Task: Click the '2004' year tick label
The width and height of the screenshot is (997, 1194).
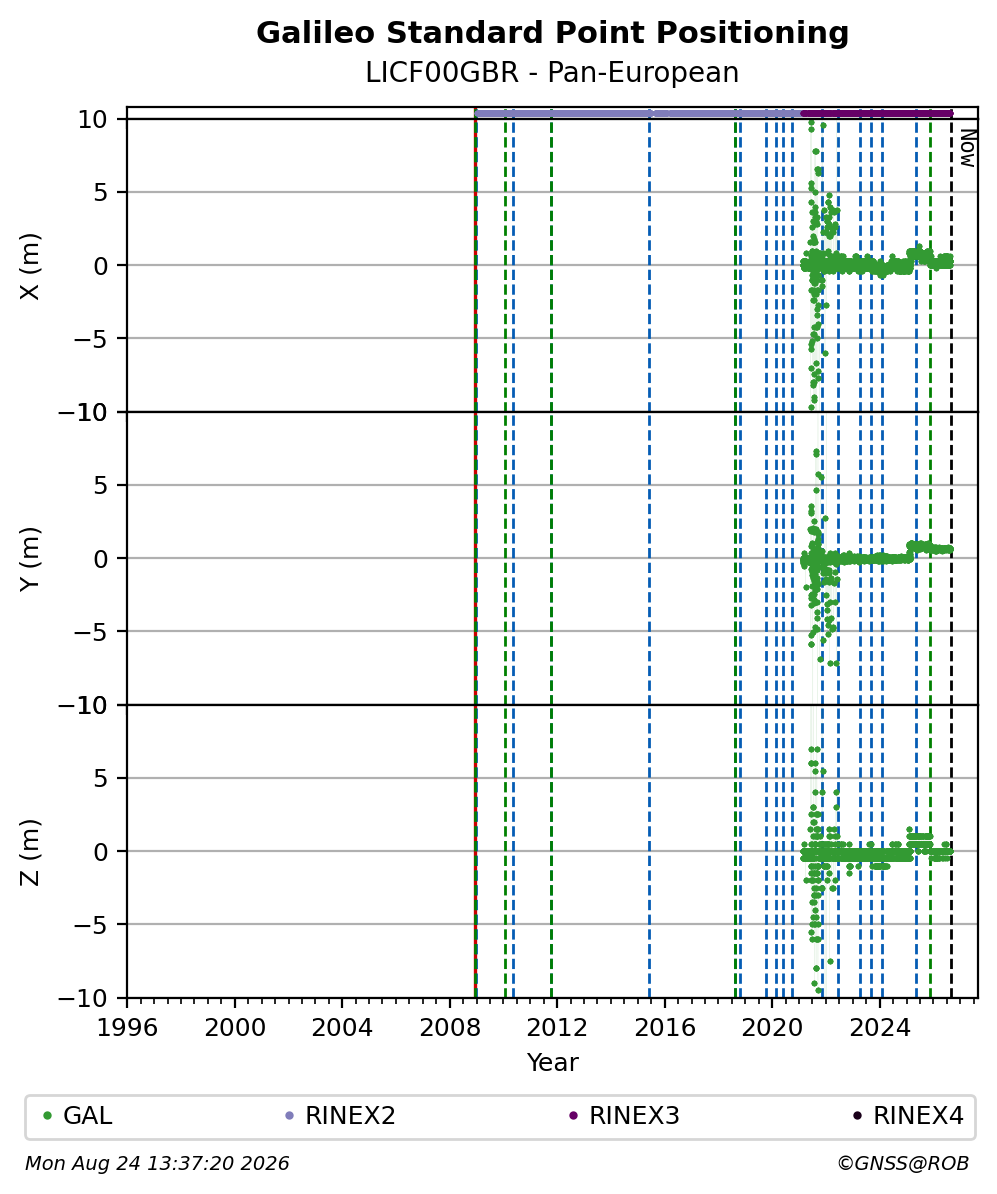Action: [x=342, y=1028]
